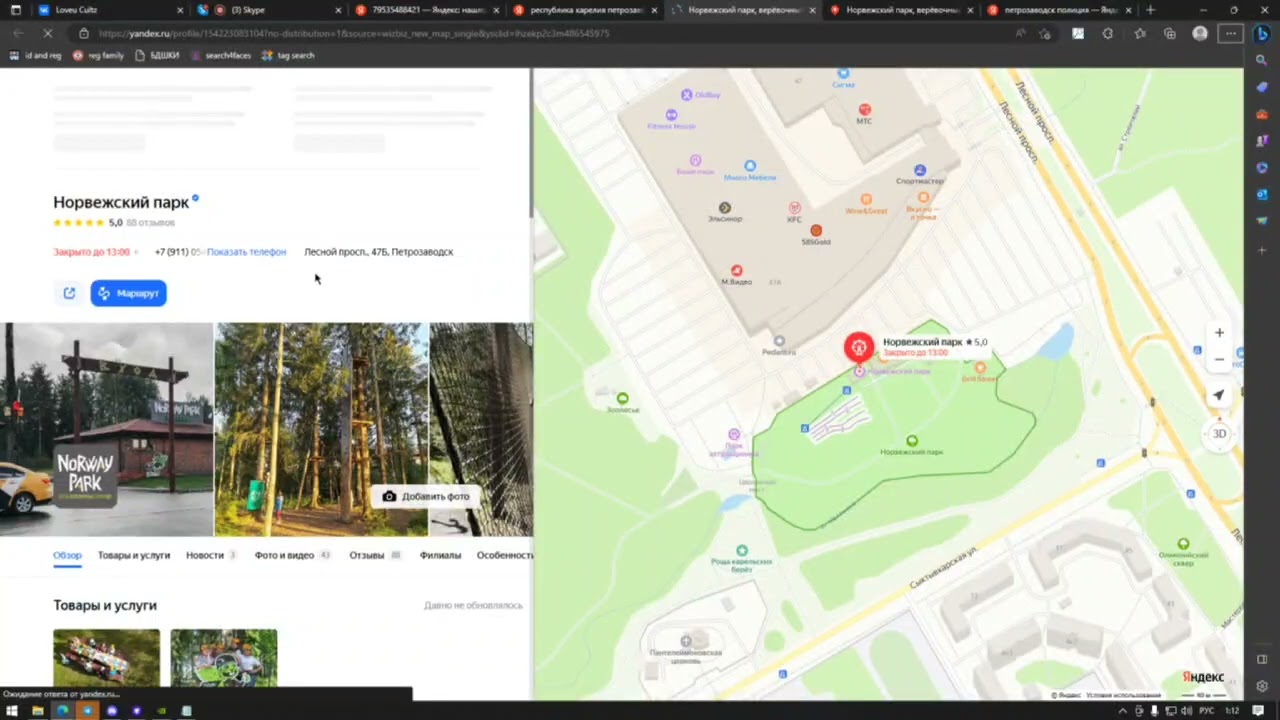Viewport: 1280px width, 720px height.
Task: Click the map geolocation arrow button
Action: [x=1219, y=395]
